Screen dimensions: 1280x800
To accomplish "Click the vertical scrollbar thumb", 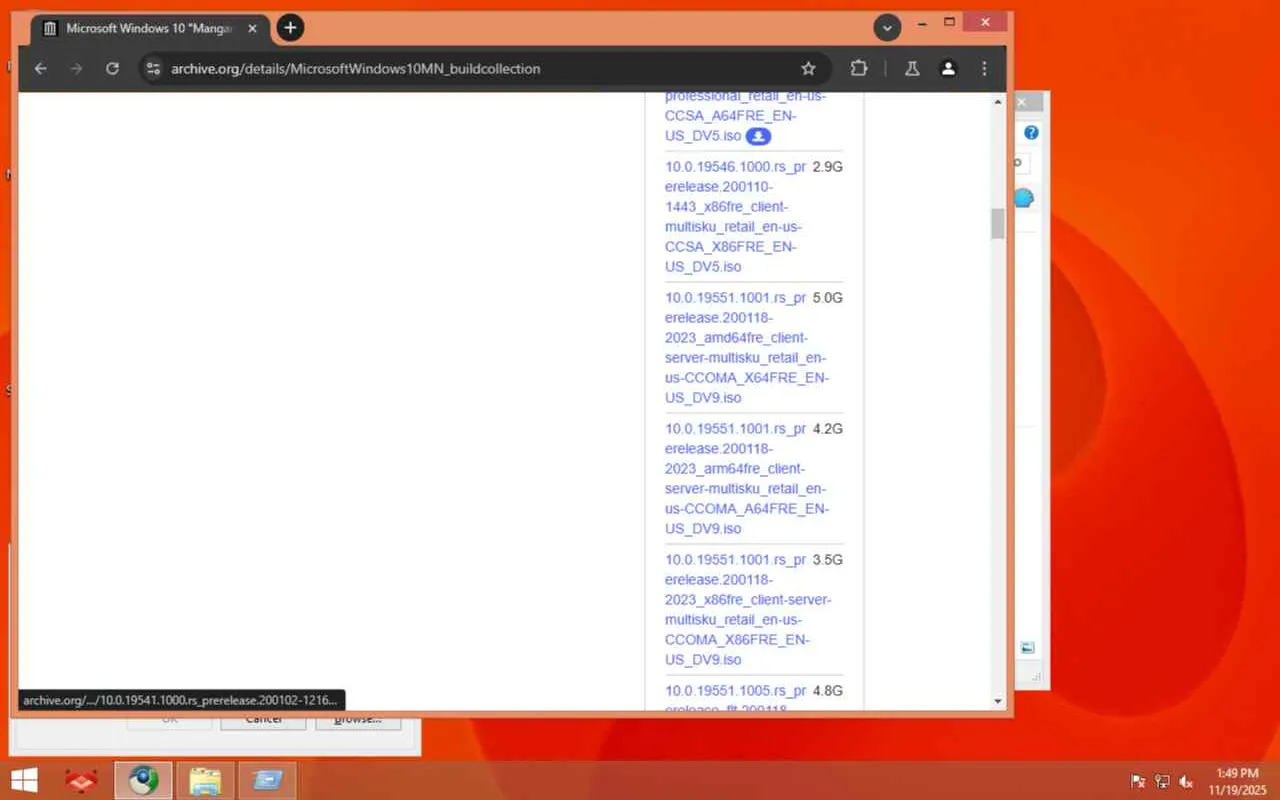I will coord(997,223).
